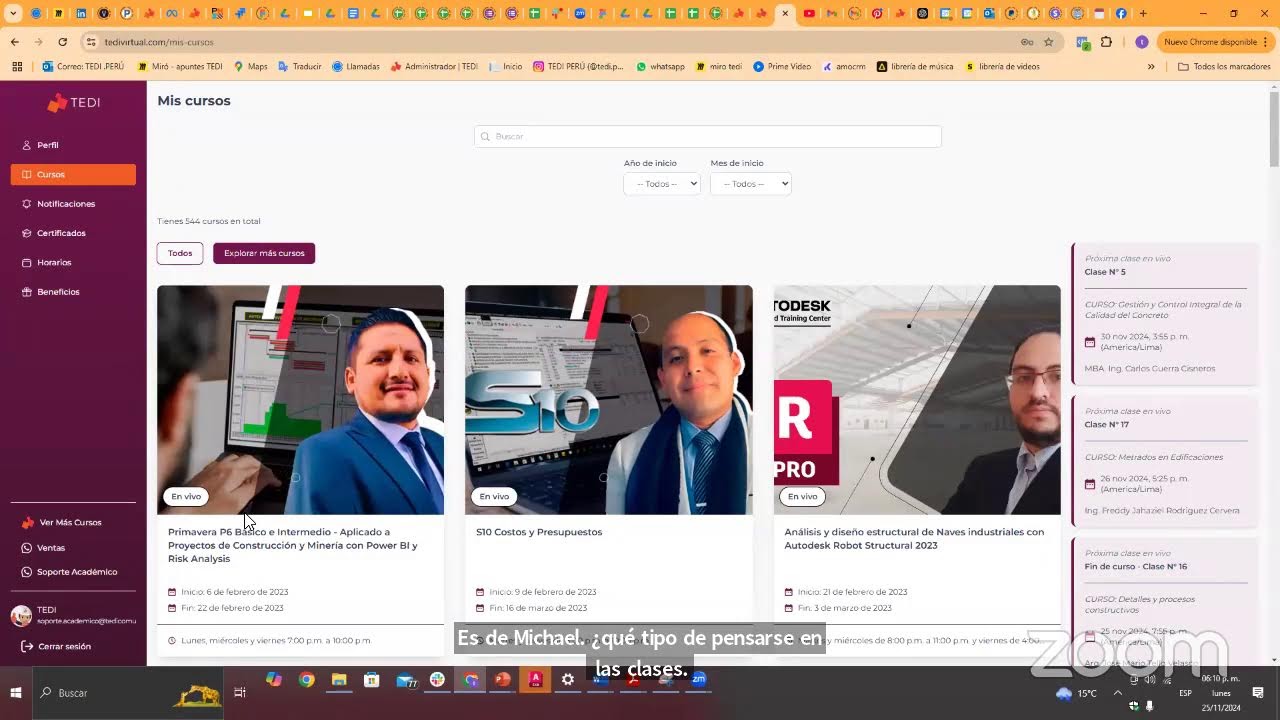
Task: Click the TEDI user avatar in sidebar
Action: pyautogui.click(x=21, y=615)
